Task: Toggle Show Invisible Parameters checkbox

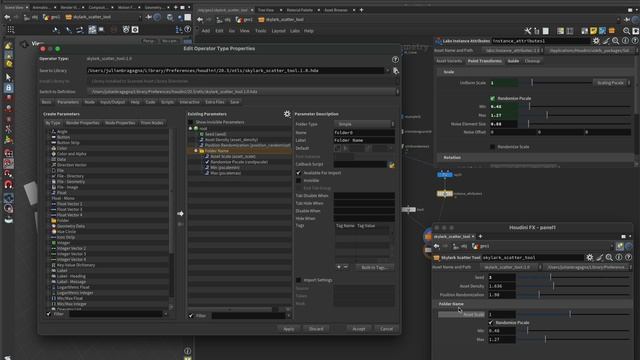Action: click(x=191, y=122)
